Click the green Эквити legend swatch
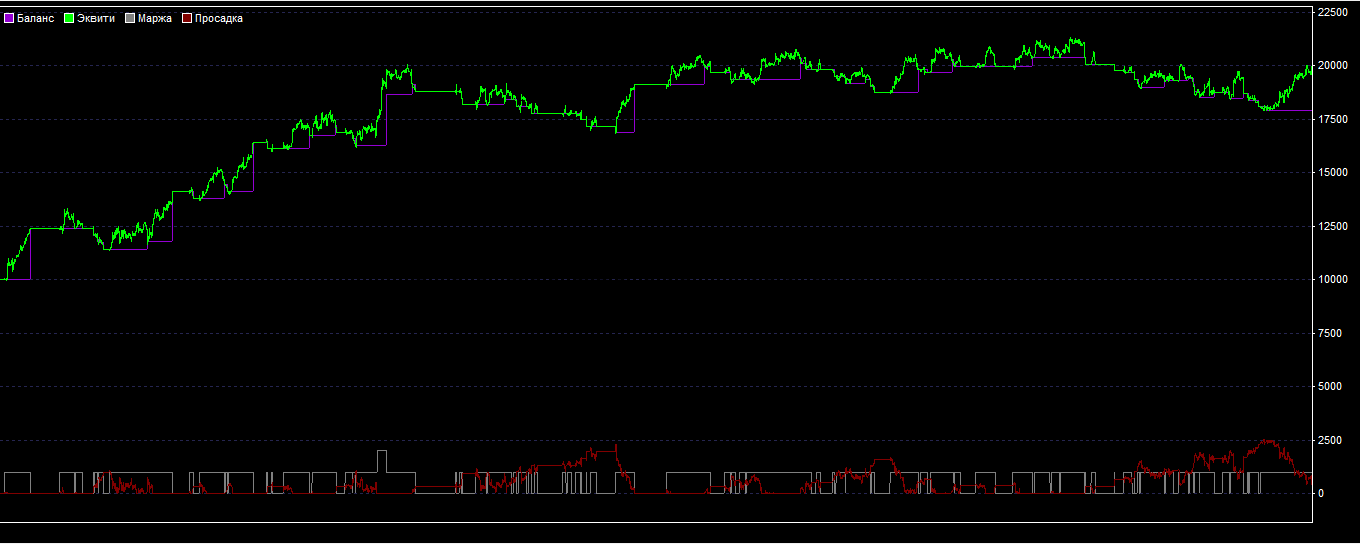Screen dimensions: 1360x544 pyautogui.click(x=70, y=18)
